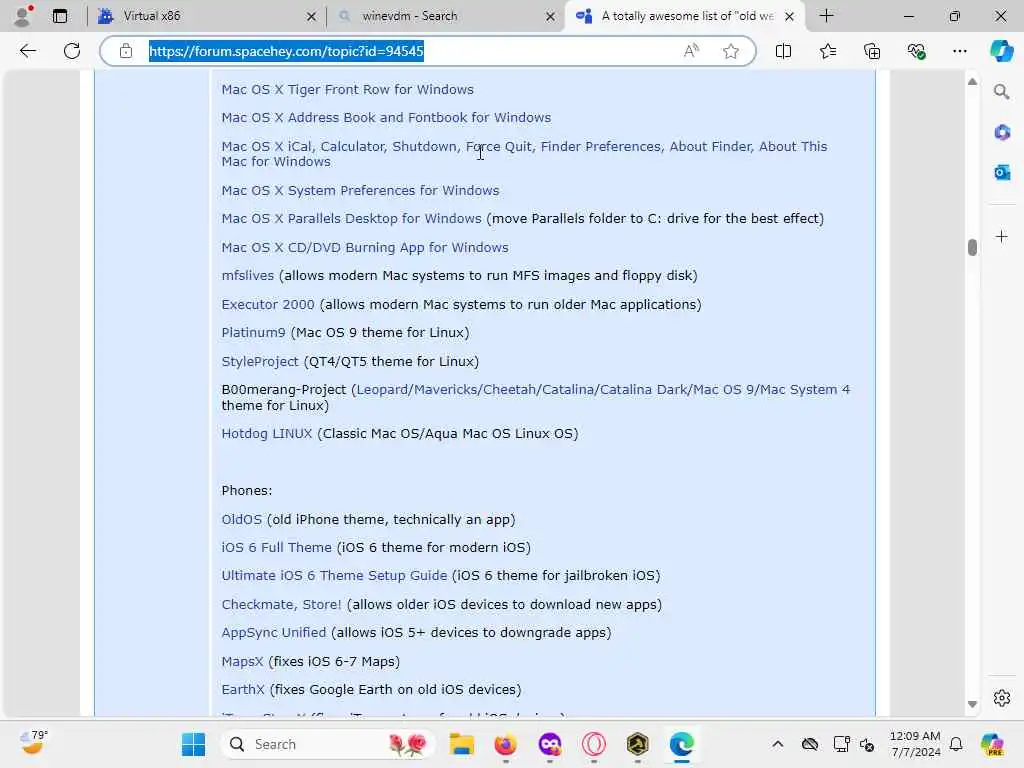Open Firefox from the taskbar
The height and width of the screenshot is (768, 1024).
[x=505, y=744]
